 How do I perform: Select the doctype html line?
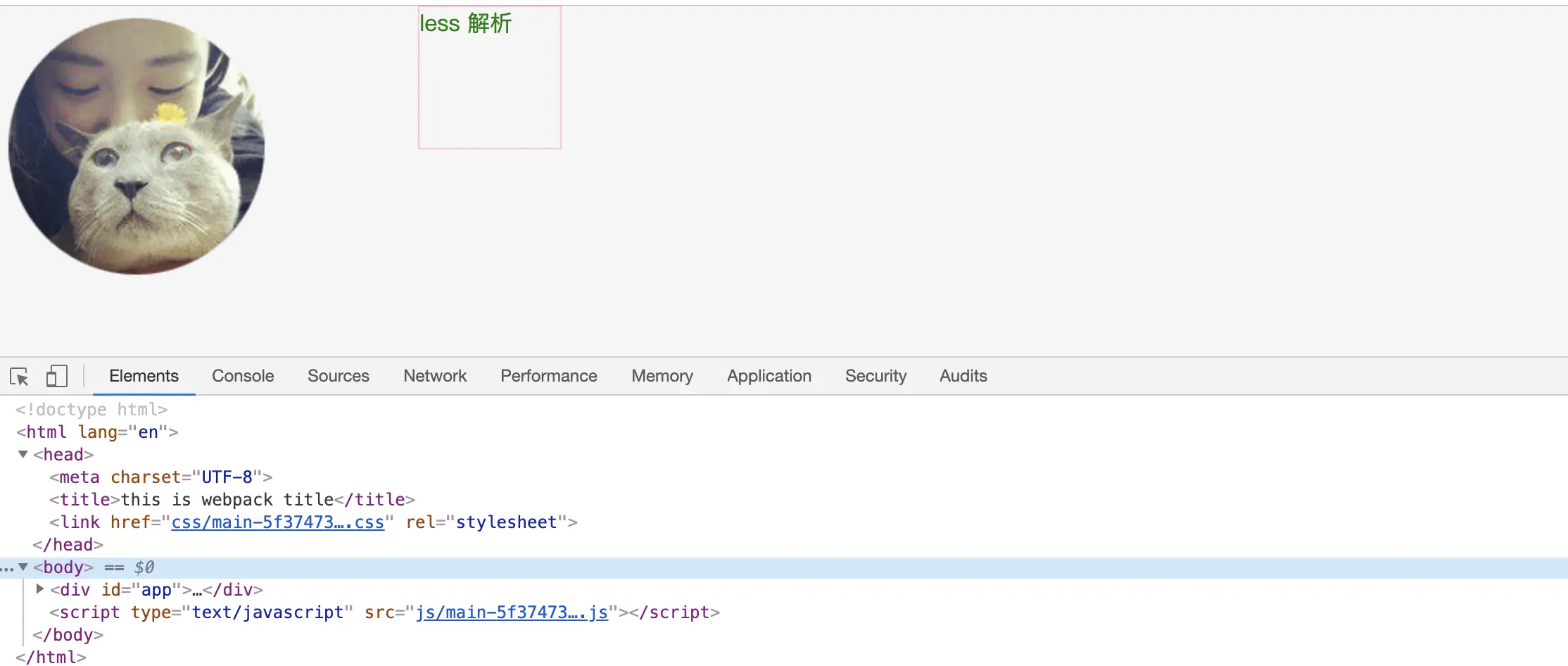[91, 410]
